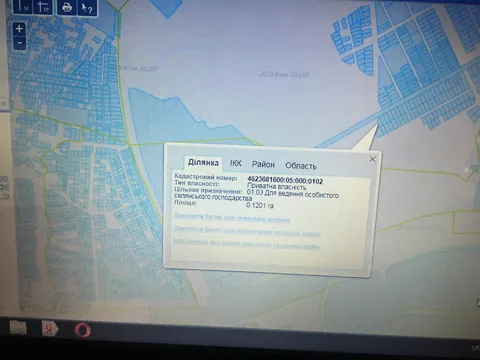Open the third information link in popup
Viewport: 480px width, 360px height.
247,244
